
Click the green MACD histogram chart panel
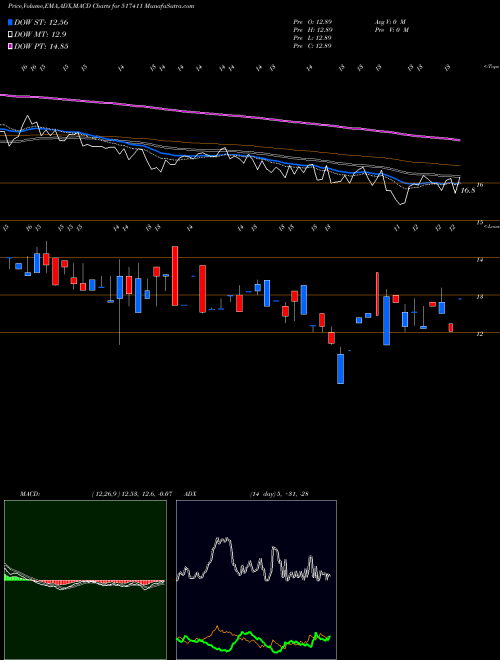85,580
